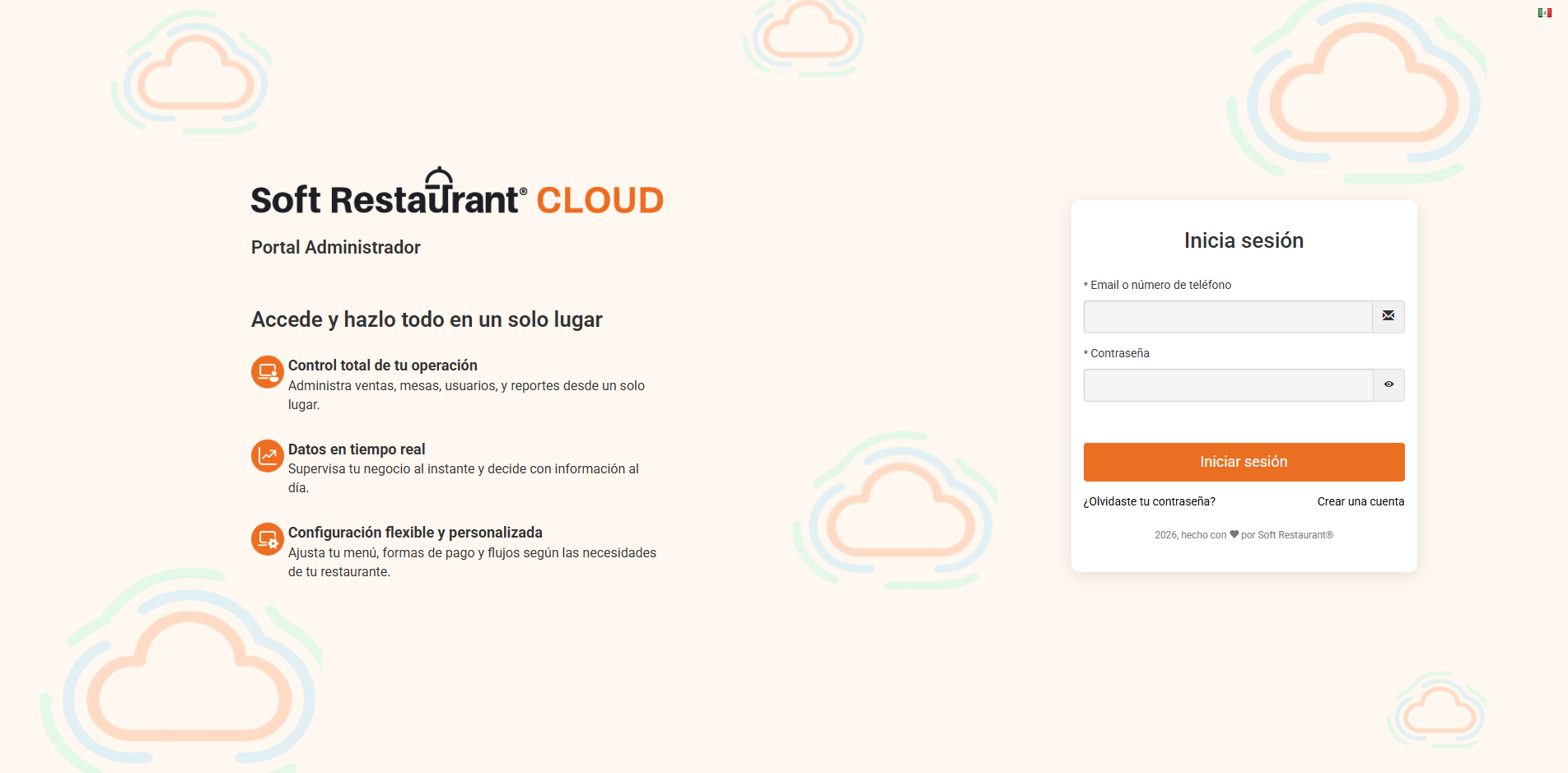The image size is (1568, 773).
Task: Click the Iniciar sesión button
Action: click(x=1244, y=462)
